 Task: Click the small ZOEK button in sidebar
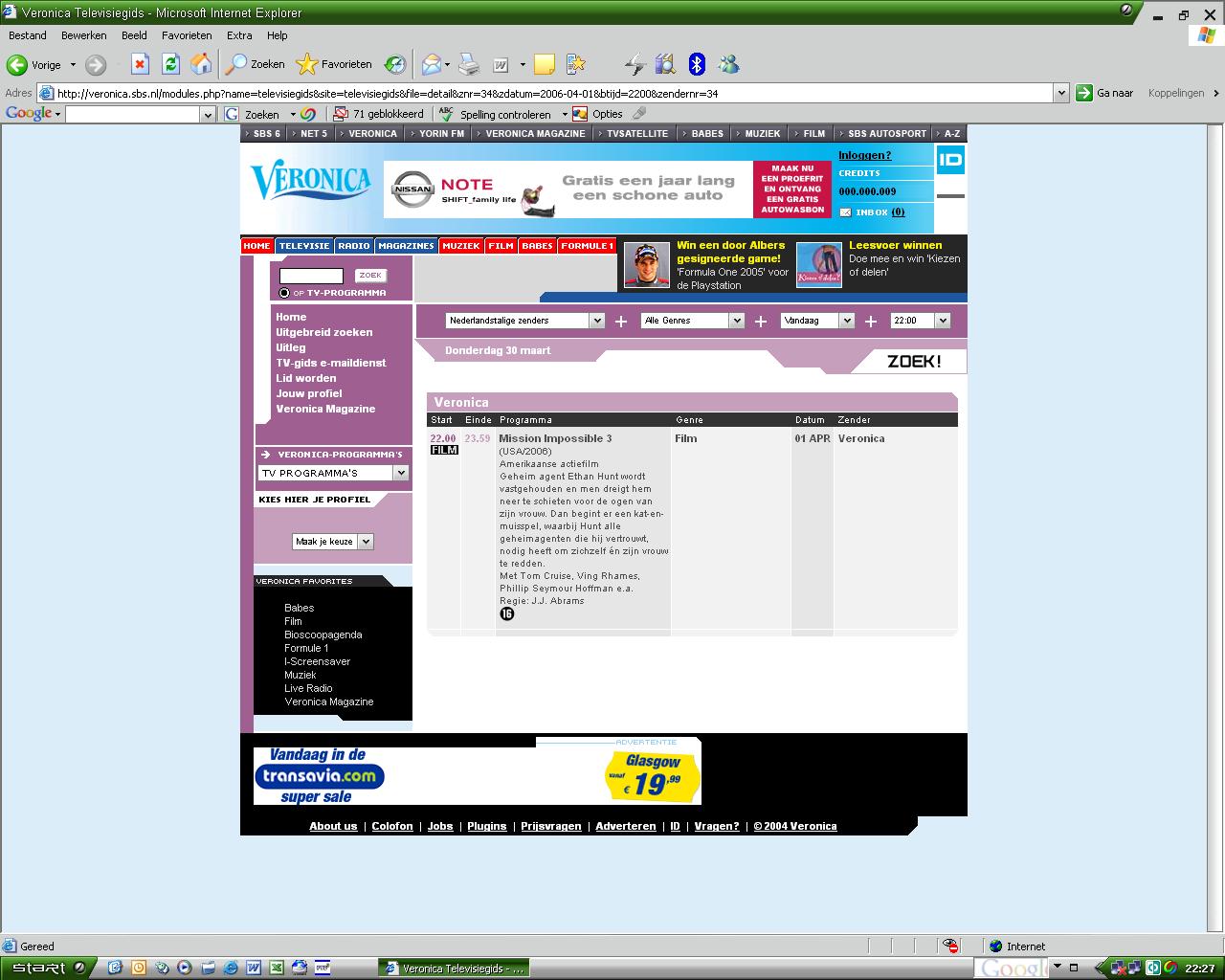tap(370, 276)
